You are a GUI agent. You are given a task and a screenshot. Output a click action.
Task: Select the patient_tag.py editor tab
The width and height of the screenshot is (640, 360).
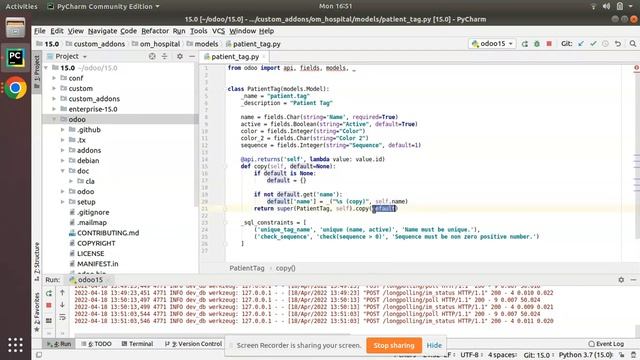pos(235,57)
